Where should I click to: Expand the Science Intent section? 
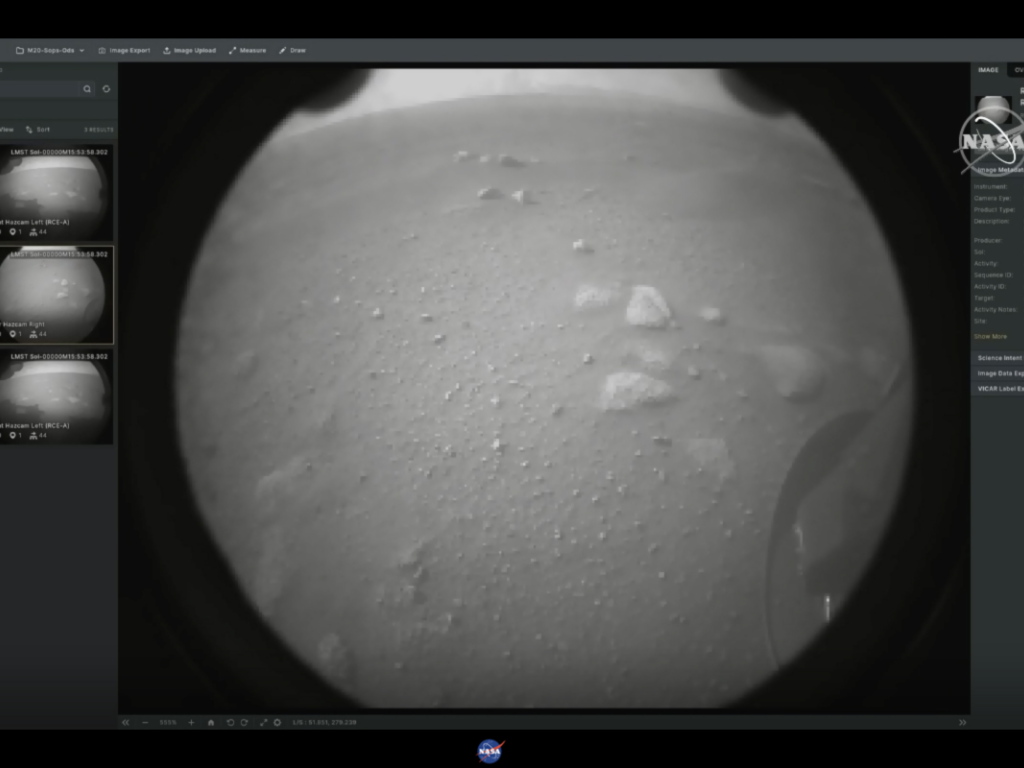[x=999, y=358]
